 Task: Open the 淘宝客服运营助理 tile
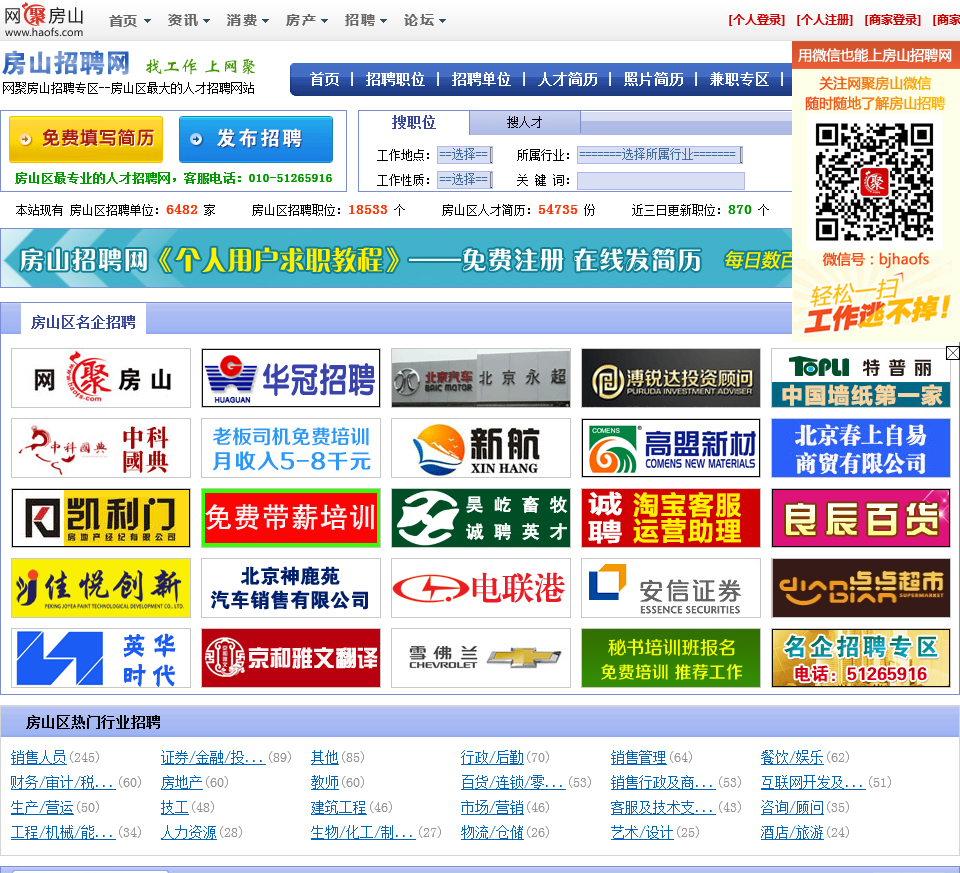[670, 518]
